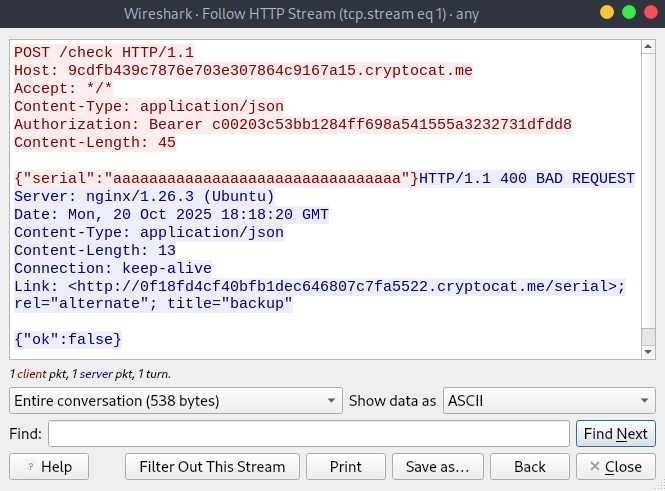Click the yellow minimize window button
Image resolution: width=665 pixels, height=491 pixels.
607,12
